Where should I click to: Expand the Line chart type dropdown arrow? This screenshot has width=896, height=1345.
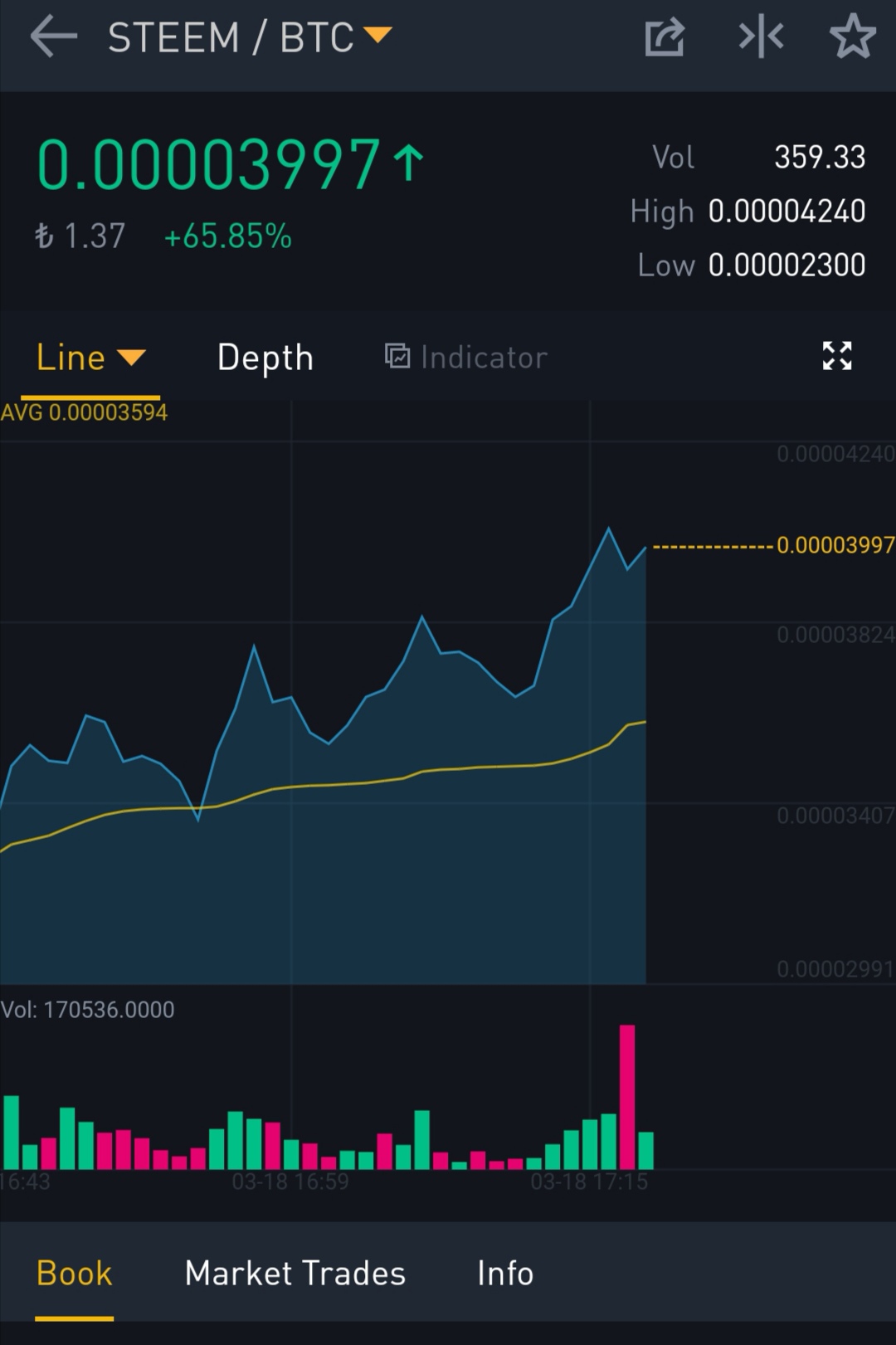point(131,358)
